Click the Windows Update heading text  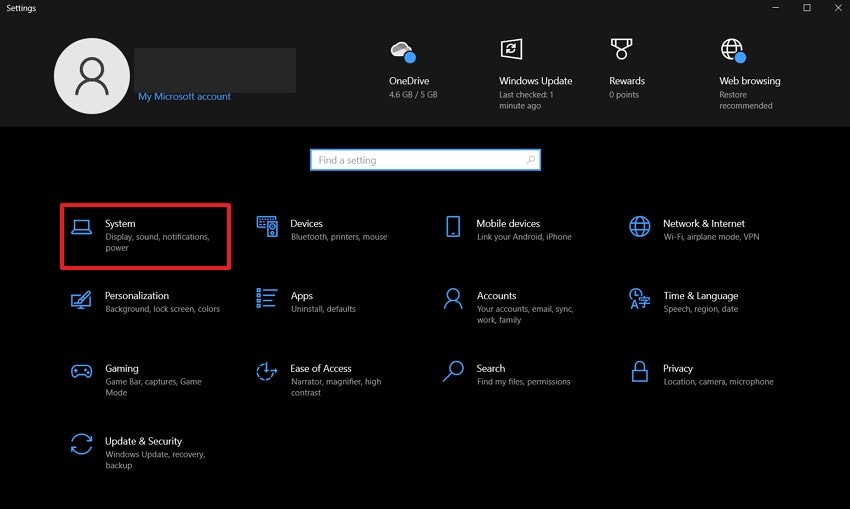[536, 81]
